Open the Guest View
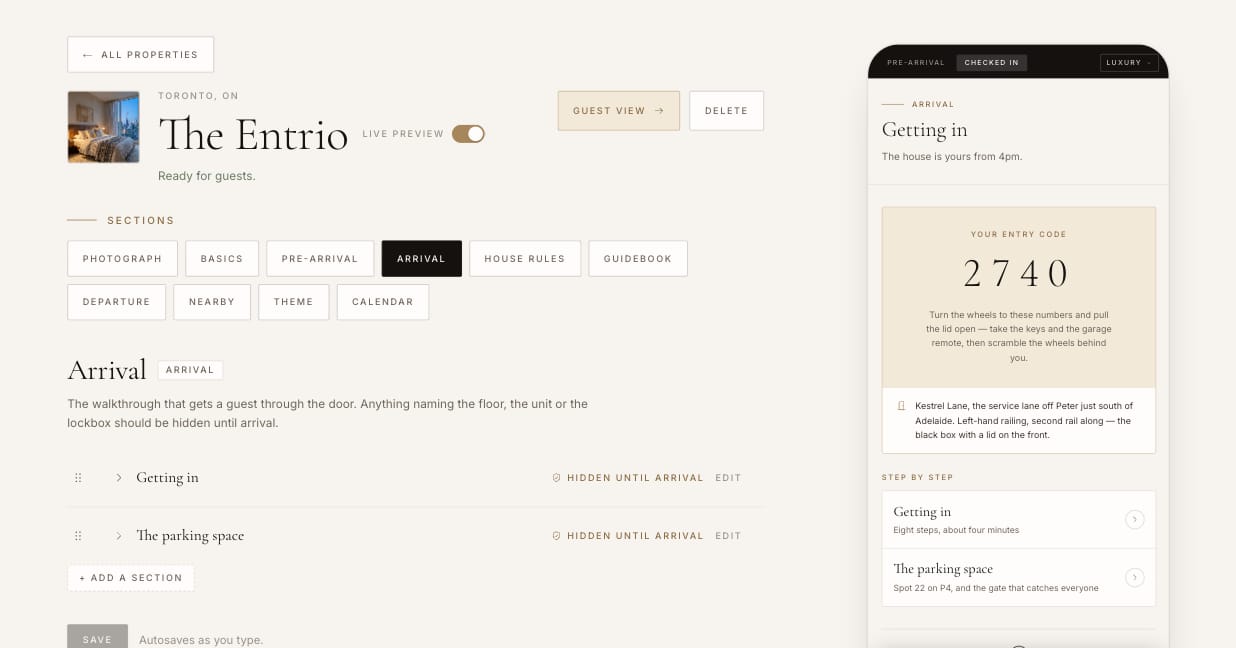 coord(619,111)
